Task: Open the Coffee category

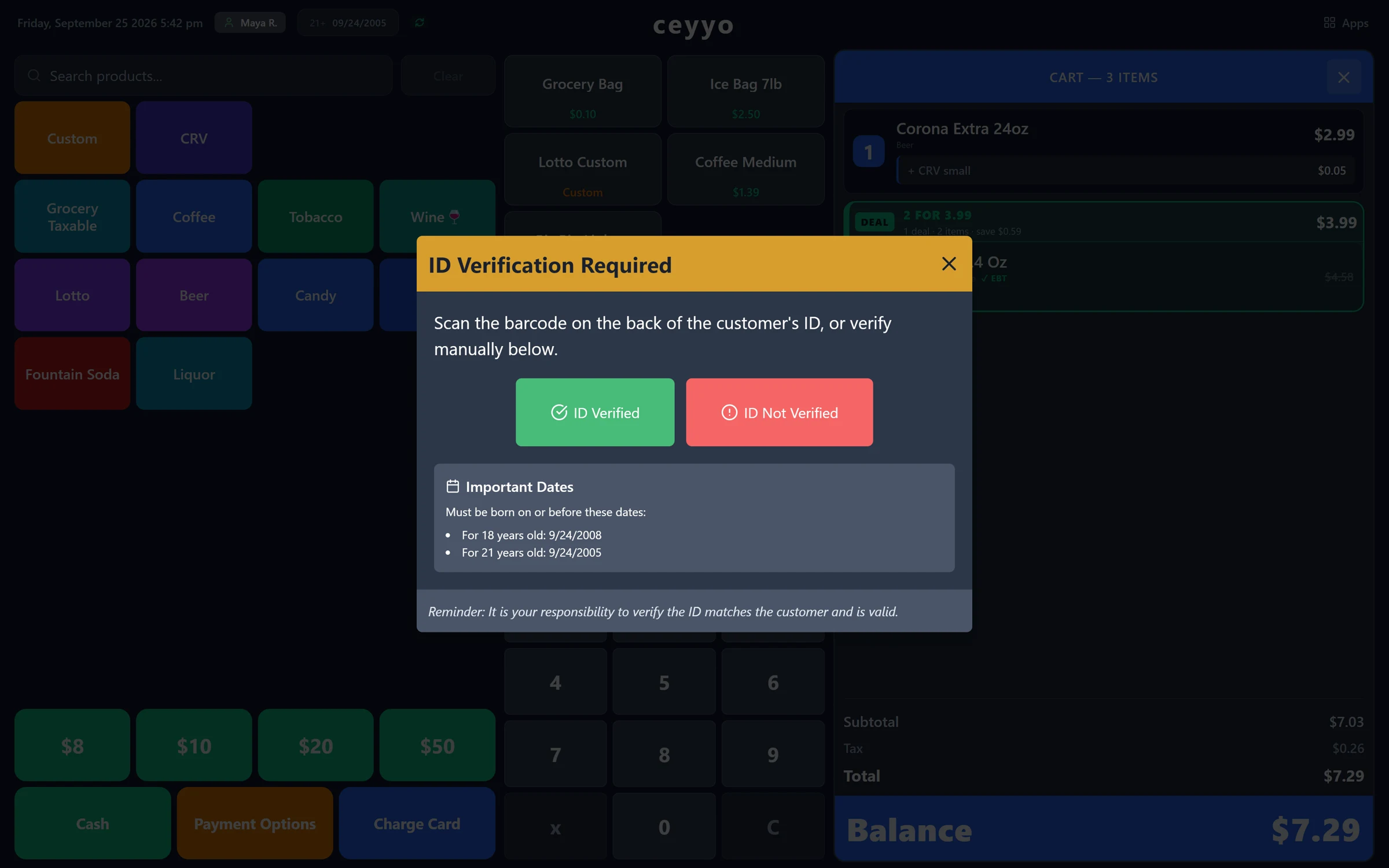Action: pos(194,216)
